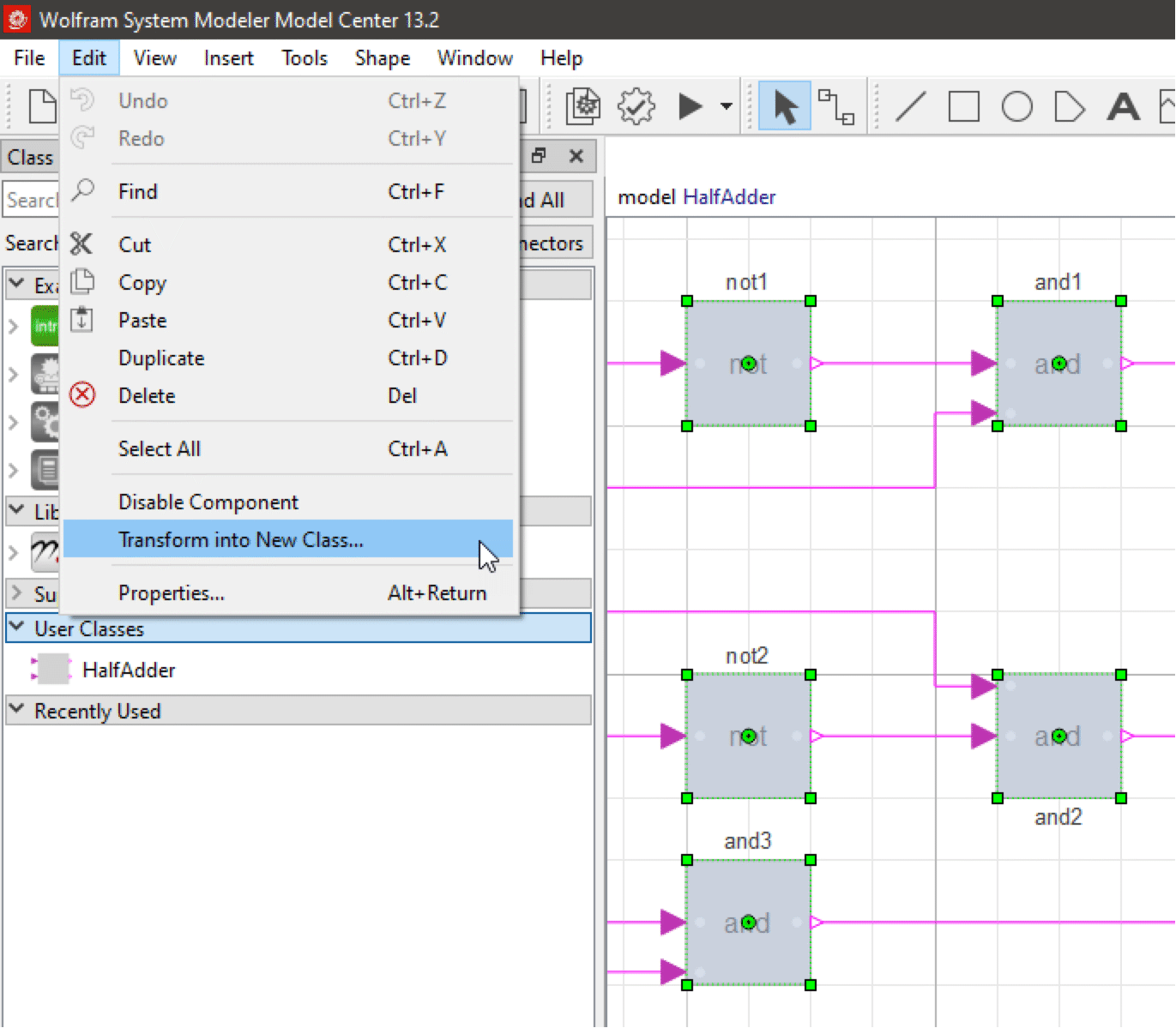The image size is (1176, 1028).
Task: Collapse the User Classes section
Action: click(x=16, y=627)
